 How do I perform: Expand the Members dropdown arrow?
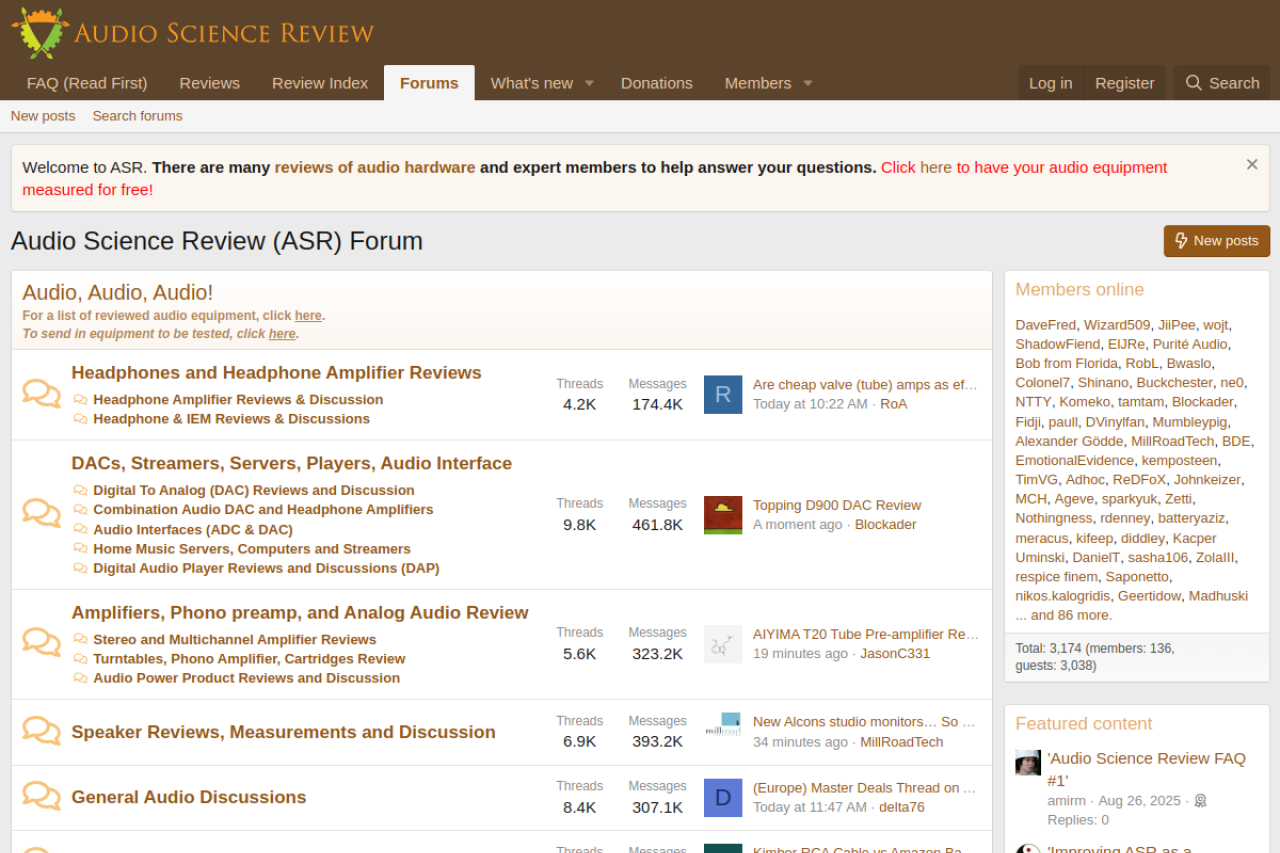[807, 83]
